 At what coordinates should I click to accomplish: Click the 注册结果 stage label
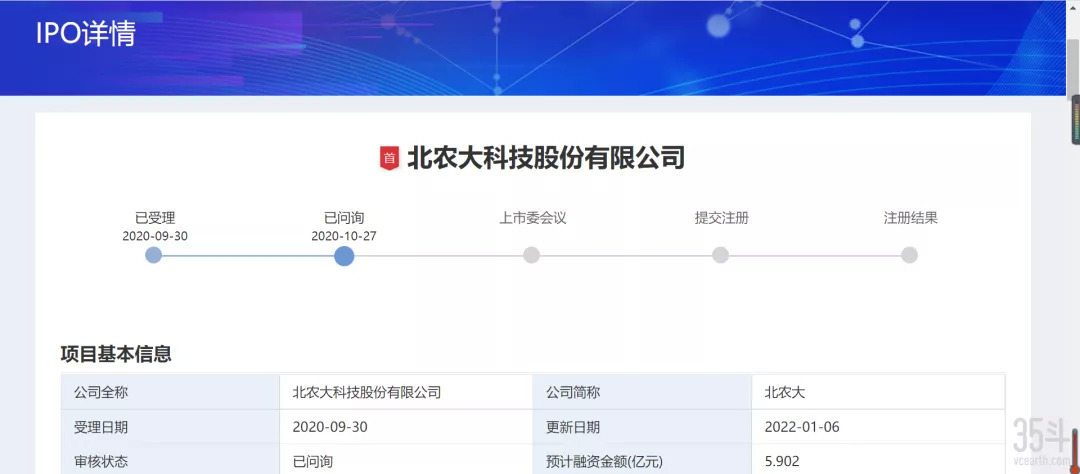pos(911,218)
